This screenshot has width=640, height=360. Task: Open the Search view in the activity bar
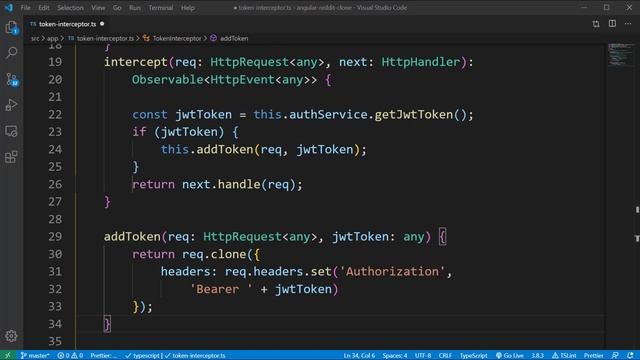tap(11, 52)
